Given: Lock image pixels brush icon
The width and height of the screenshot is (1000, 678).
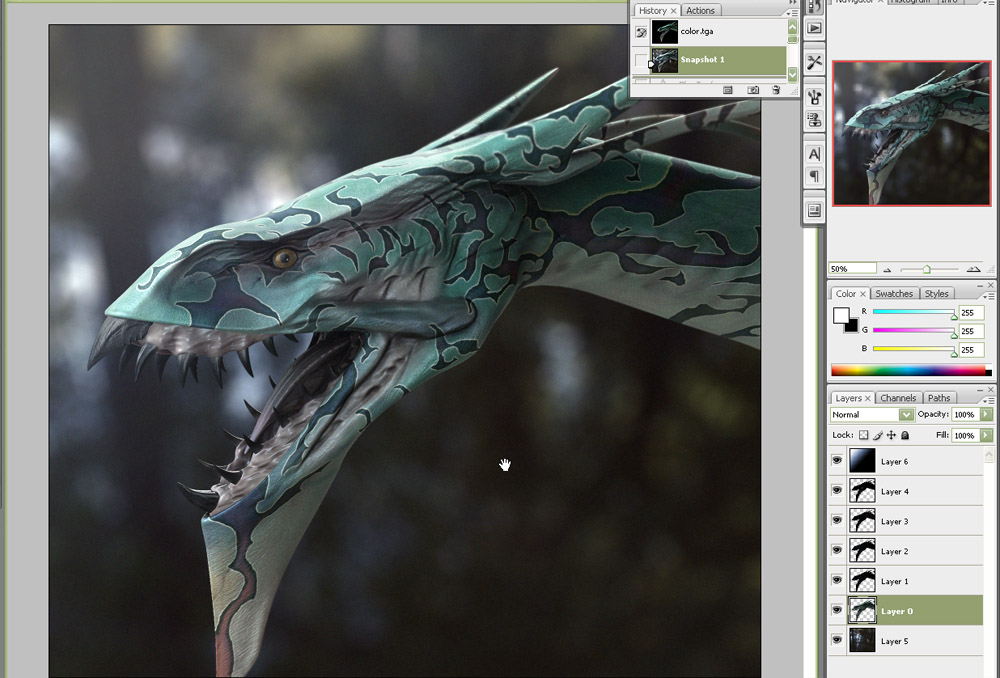Looking at the screenshot, I should click(x=878, y=435).
